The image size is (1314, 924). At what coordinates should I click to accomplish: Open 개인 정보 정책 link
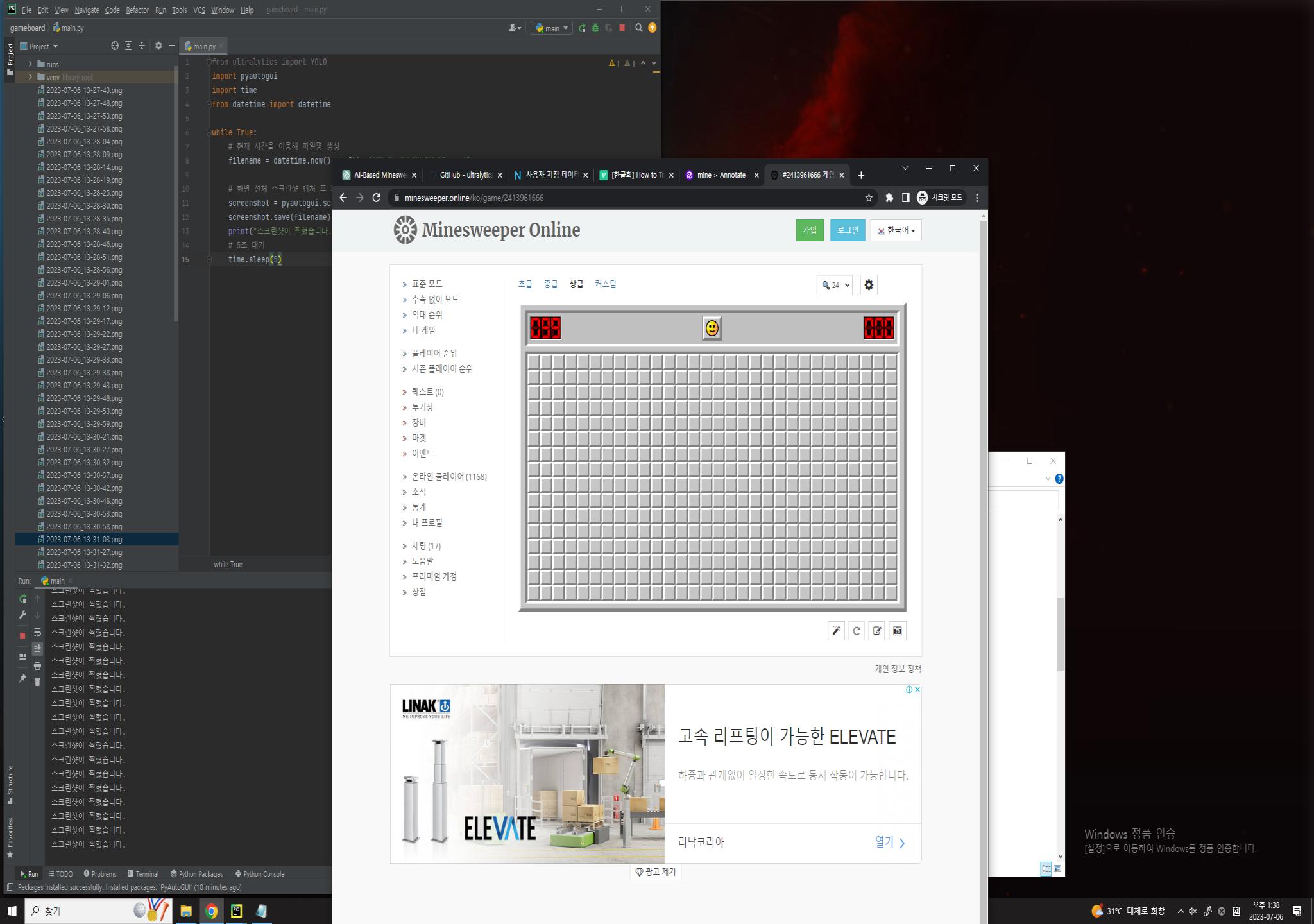898,669
